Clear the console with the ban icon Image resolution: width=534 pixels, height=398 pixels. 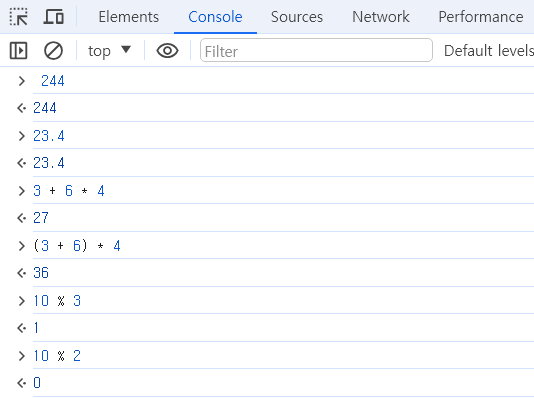pyautogui.click(x=53, y=51)
